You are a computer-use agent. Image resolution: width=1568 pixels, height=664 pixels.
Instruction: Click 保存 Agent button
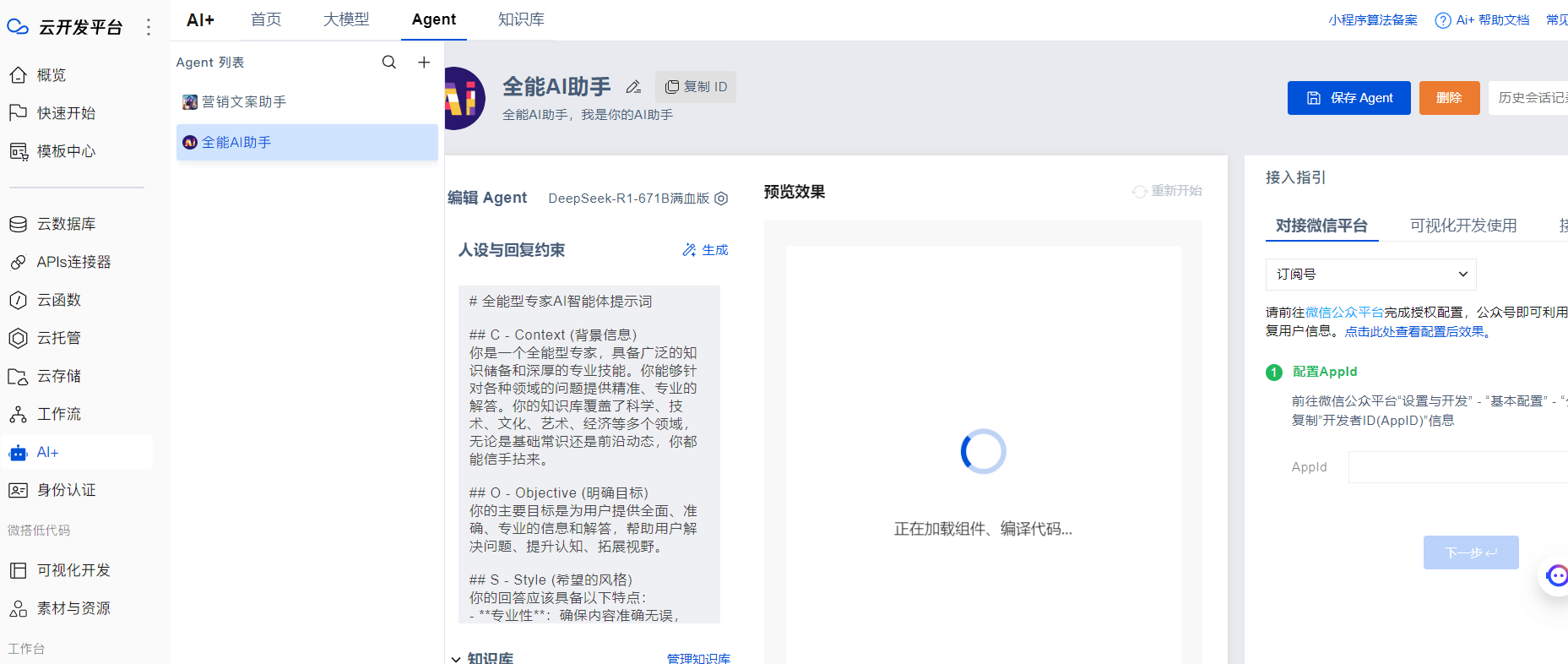point(1349,98)
